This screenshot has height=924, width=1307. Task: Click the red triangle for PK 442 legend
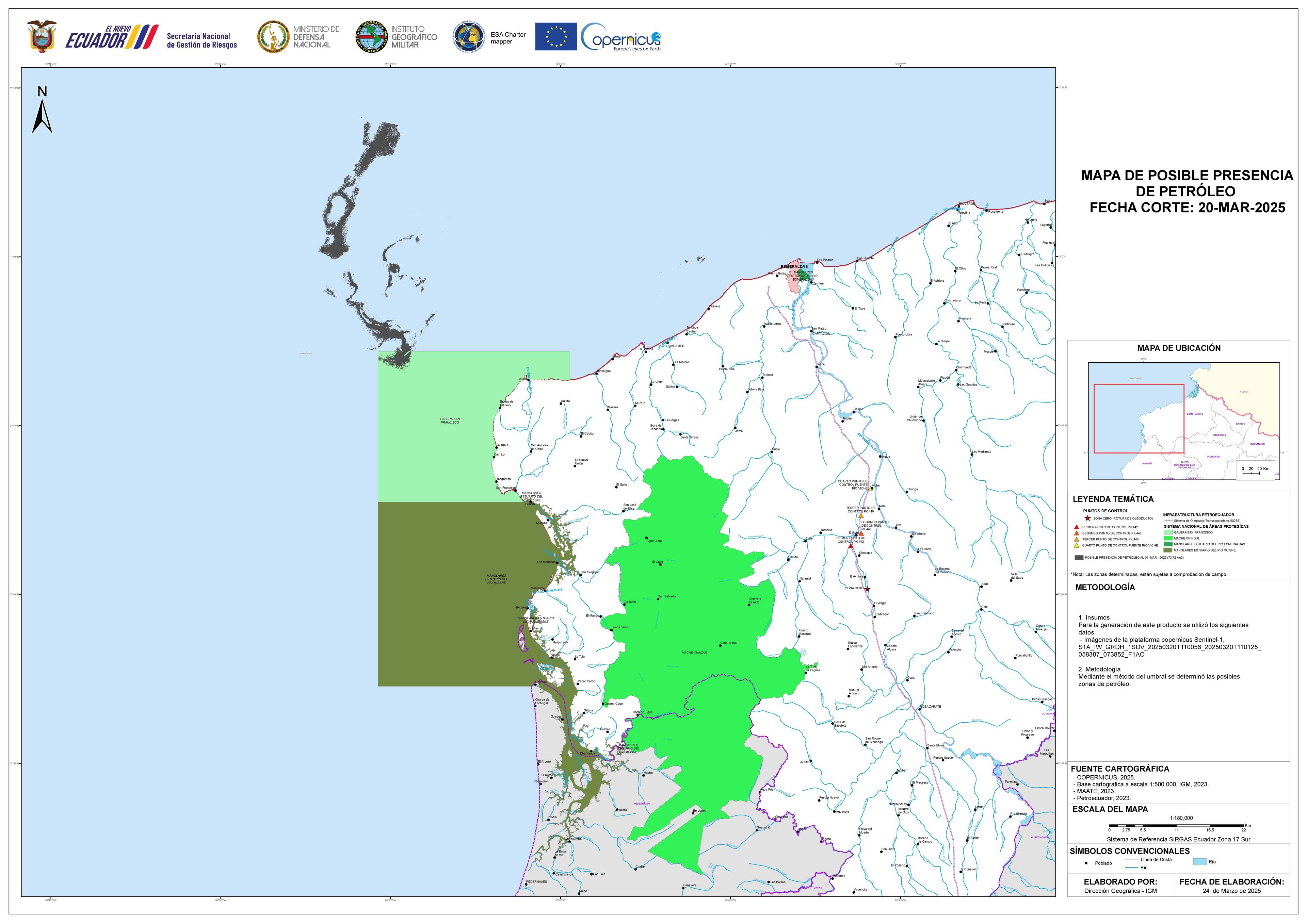point(1076,527)
